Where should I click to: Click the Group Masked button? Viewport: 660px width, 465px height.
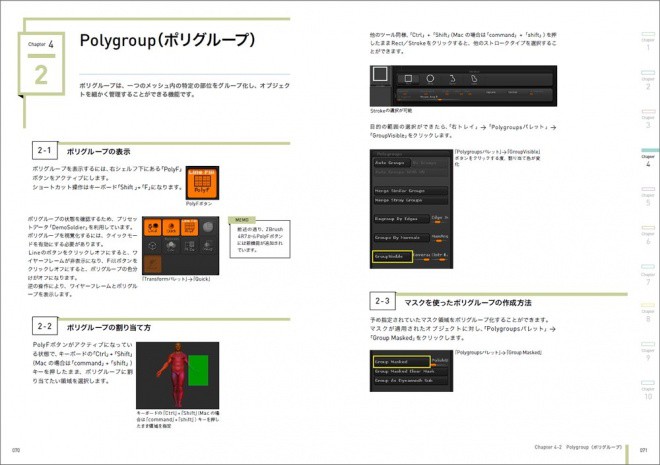[x=402, y=362]
